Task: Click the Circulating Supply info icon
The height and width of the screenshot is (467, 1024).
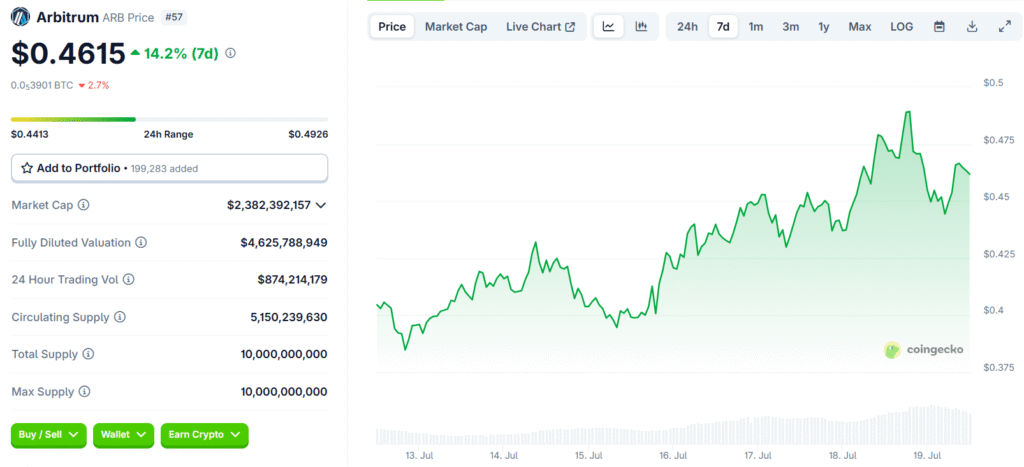Action: click(120, 317)
